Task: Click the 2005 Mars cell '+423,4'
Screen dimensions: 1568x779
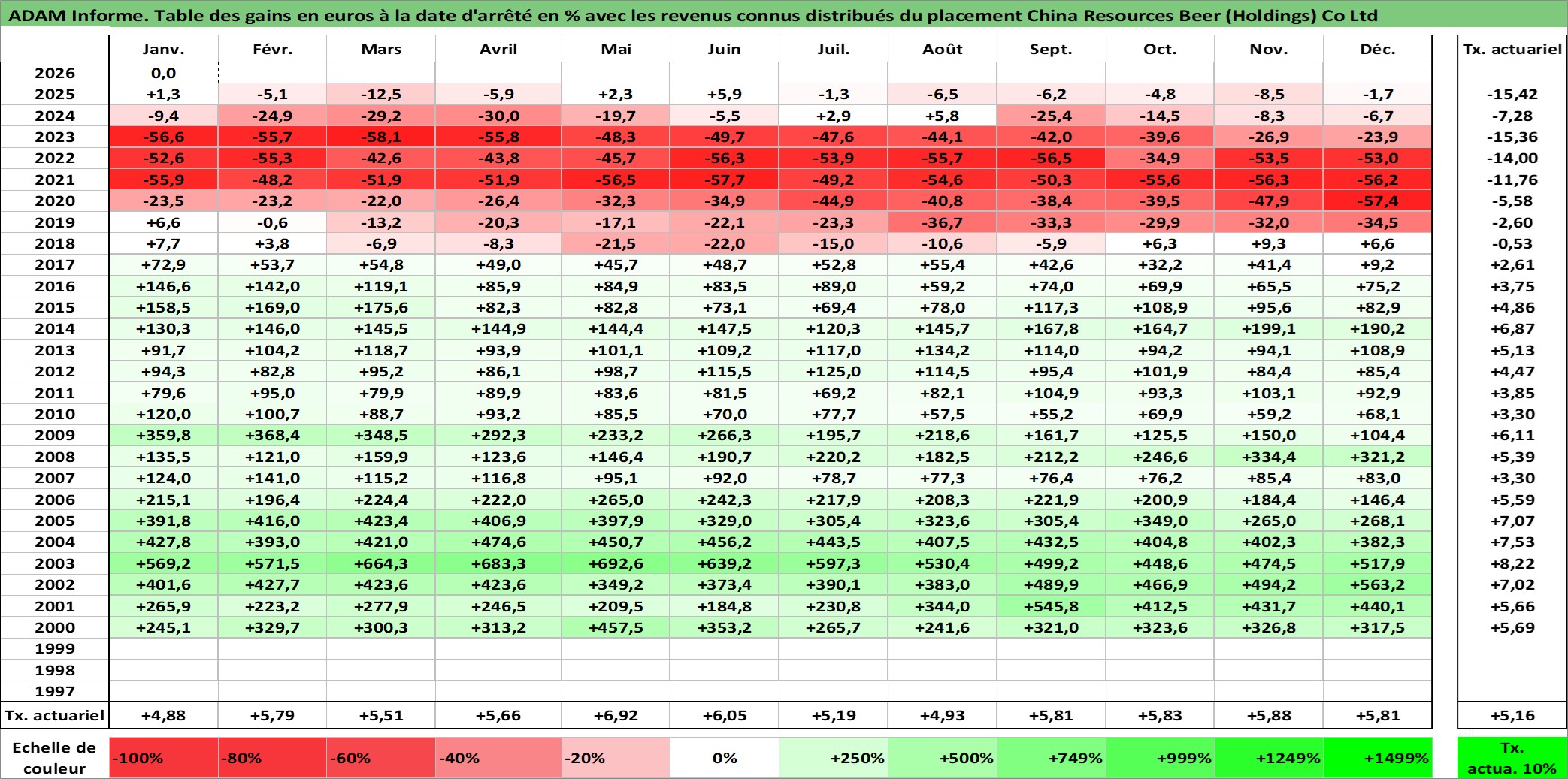Action: 381,521
